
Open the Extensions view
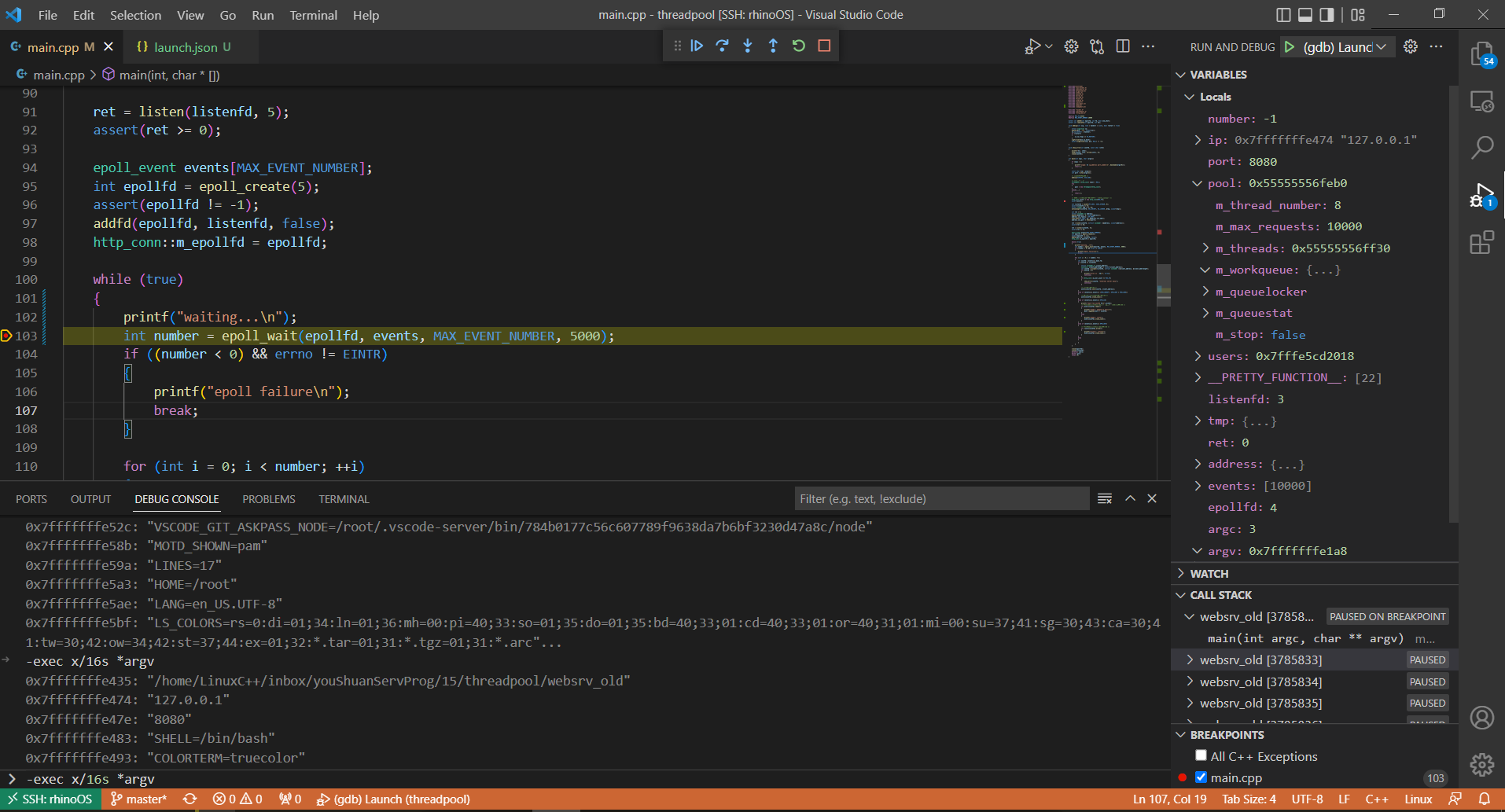(x=1482, y=242)
